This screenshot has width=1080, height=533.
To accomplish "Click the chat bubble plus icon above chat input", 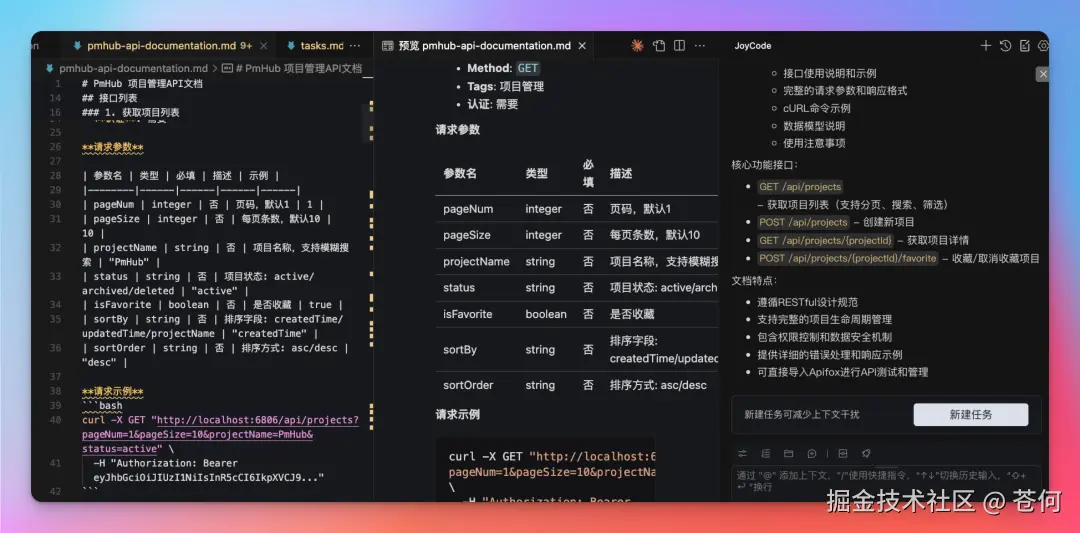I will click(x=812, y=453).
